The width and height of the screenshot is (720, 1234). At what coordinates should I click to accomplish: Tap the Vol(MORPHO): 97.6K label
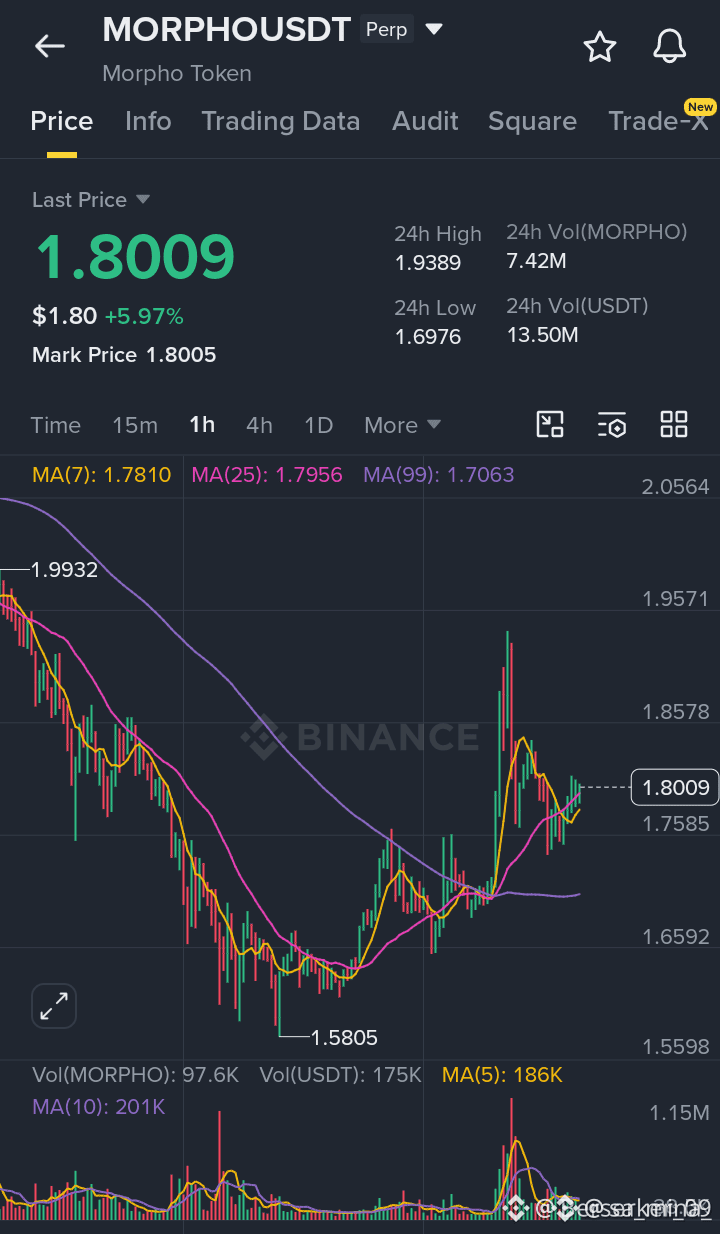click(135, 1075)
